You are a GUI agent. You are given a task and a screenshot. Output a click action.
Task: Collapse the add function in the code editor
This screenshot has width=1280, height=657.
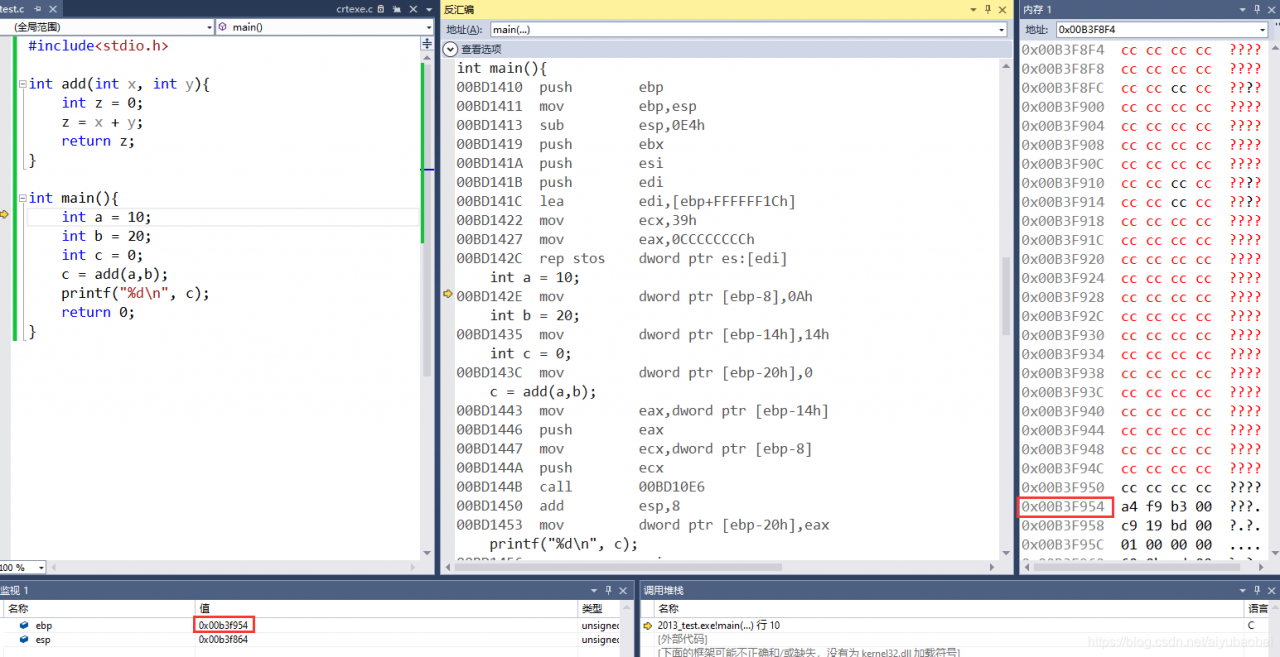[21, 84]
